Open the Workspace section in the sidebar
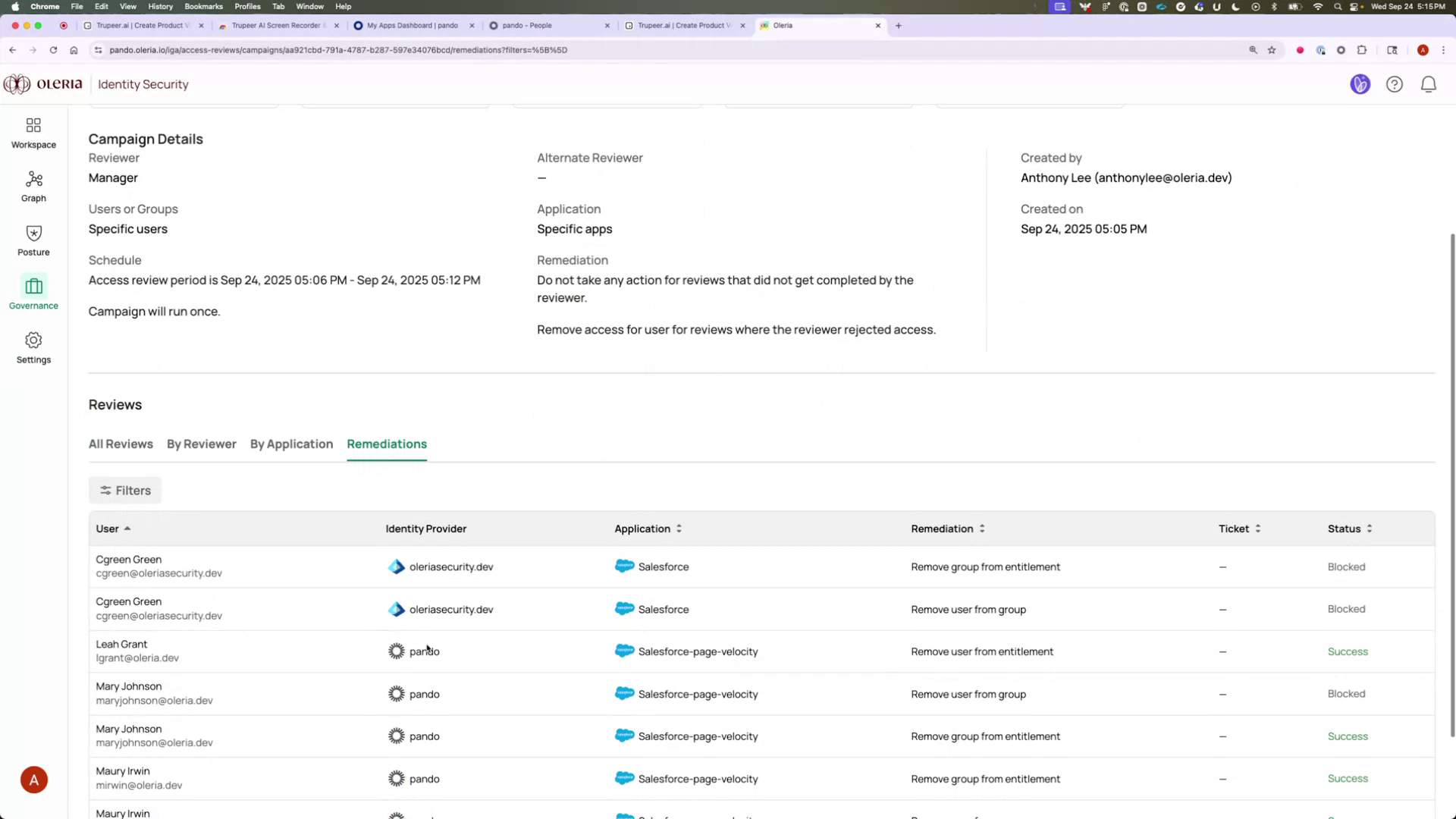 (x=33, y=132)
